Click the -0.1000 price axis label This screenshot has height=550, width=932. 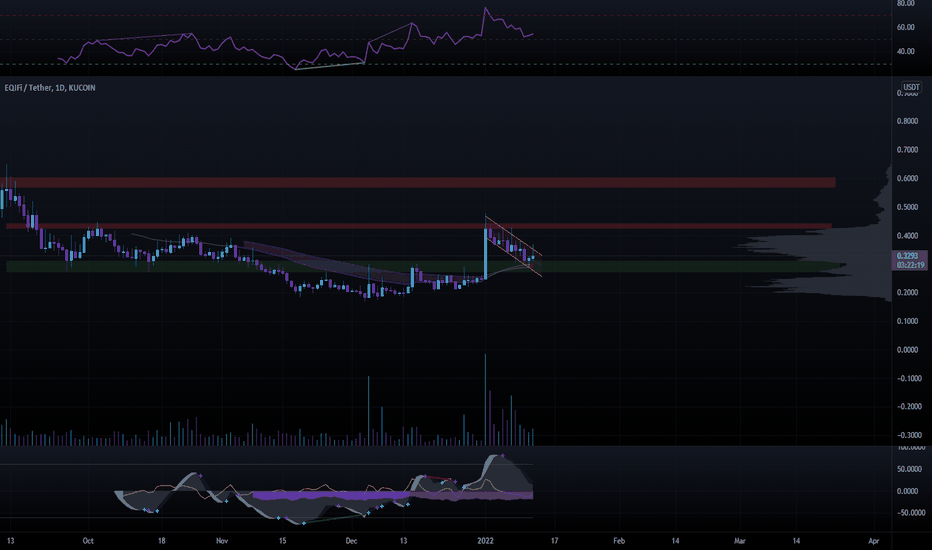[x=909, y=378]
